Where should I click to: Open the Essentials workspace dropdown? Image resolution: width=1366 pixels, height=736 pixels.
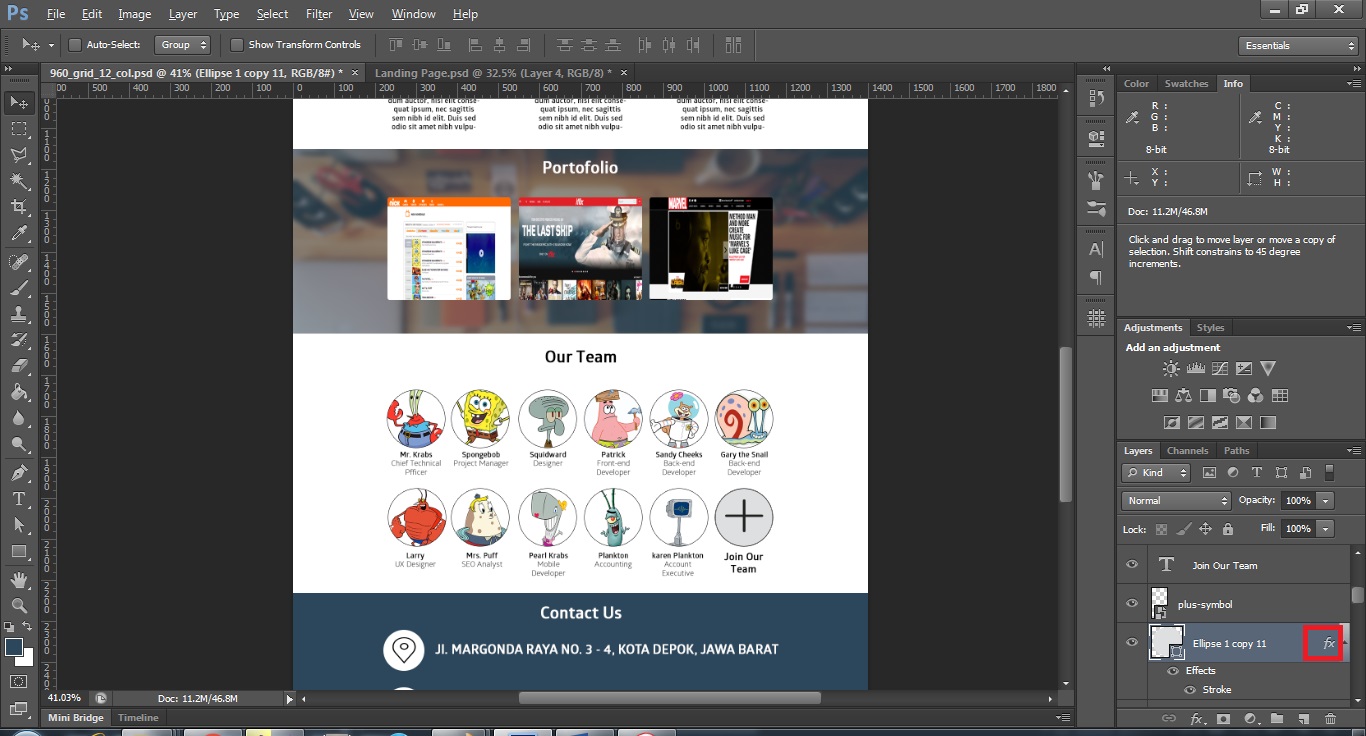pyautogui.click(x=1297, y=46)
